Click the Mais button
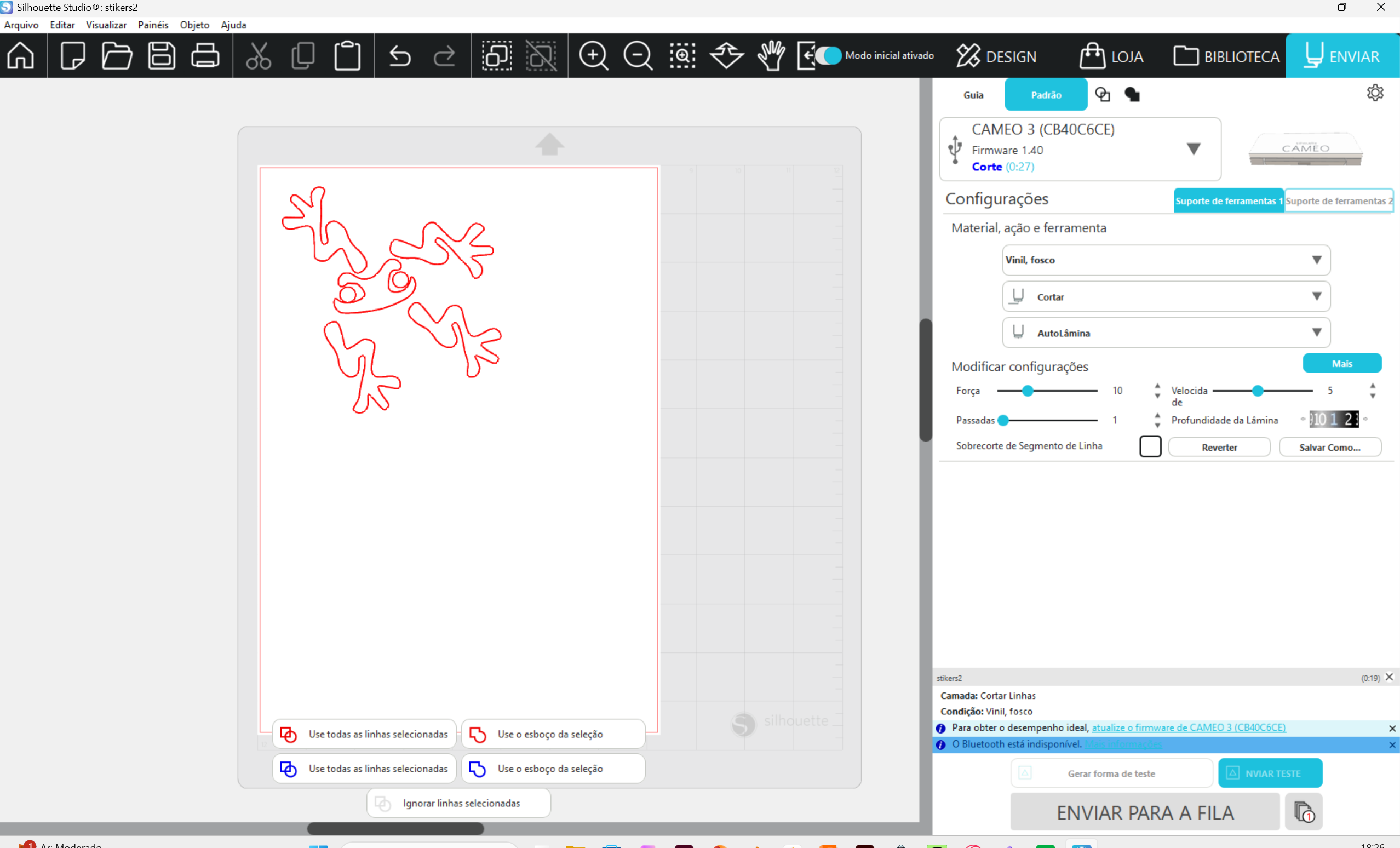The image size is (1400, 848). pyautogui.click(x=1342, y=363)
